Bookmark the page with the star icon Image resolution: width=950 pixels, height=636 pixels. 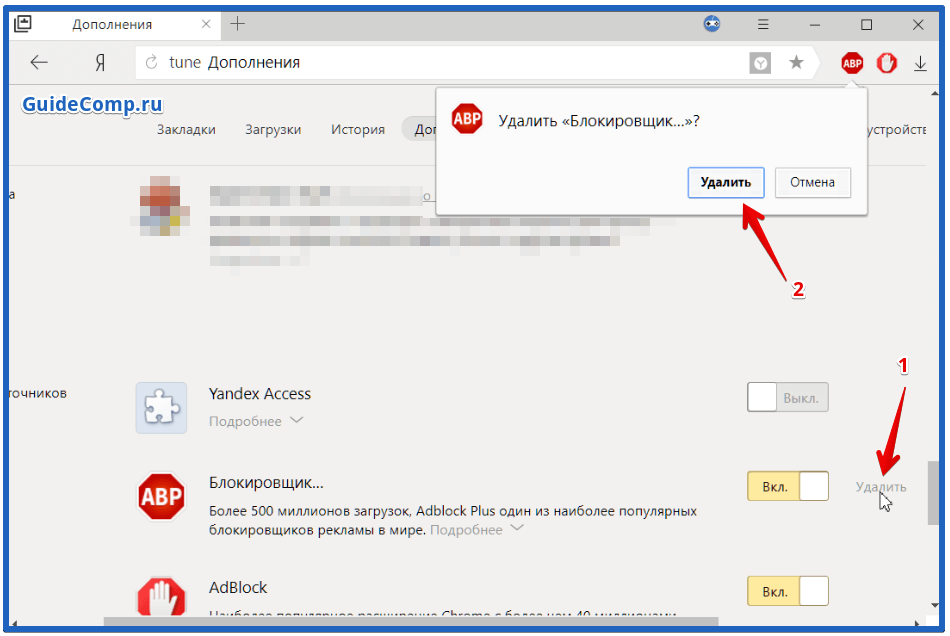(x=796, y=62)
